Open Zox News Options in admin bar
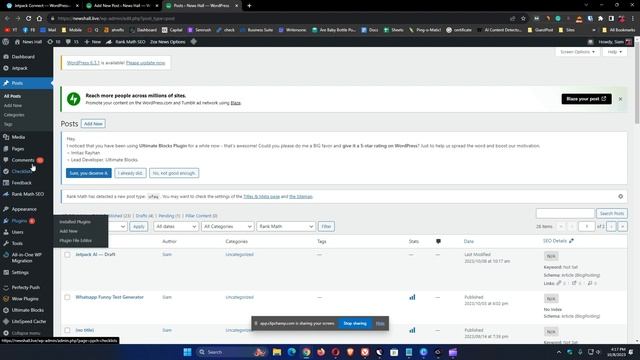This screenshot has height=360, width=640. (167, 42)
